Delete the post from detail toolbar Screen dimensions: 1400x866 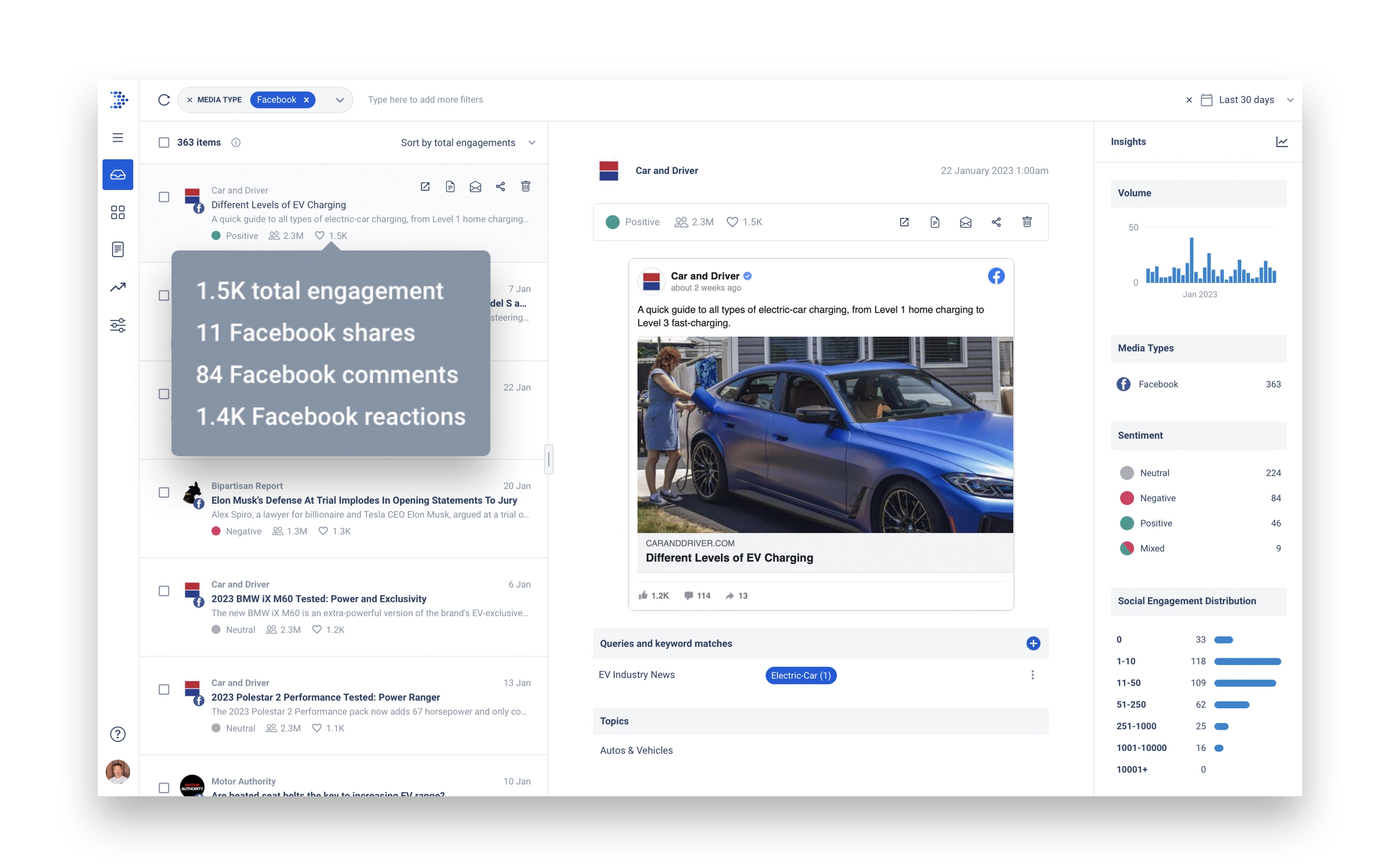(1027, 222)
